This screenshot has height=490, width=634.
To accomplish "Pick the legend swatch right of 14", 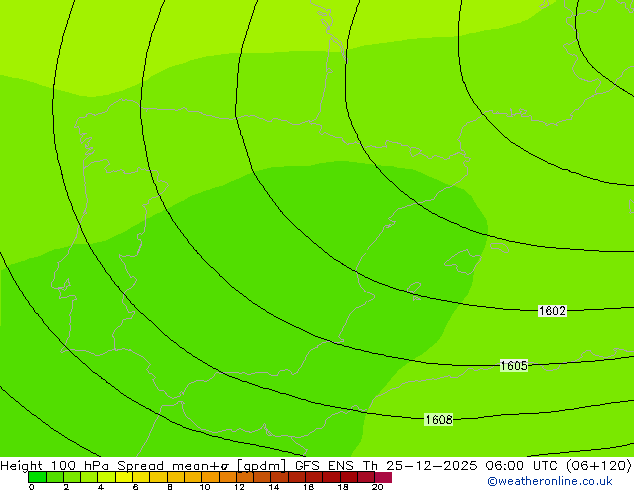I will 279,477.
